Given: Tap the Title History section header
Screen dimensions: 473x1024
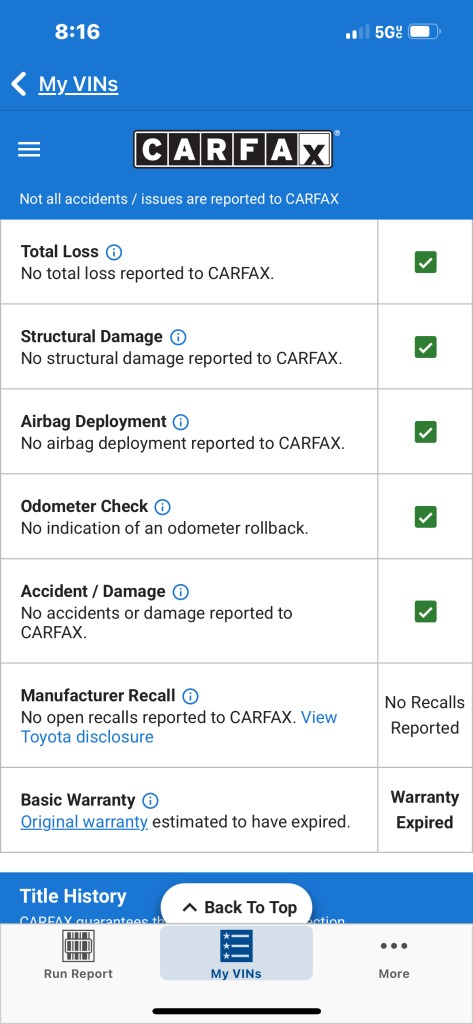Looking at the screenshot, I should click(73, 896).
